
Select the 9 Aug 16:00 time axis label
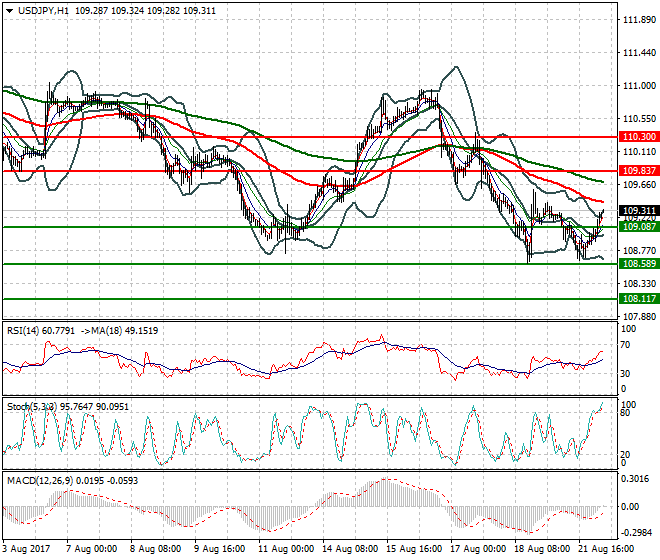coord(219,549)
